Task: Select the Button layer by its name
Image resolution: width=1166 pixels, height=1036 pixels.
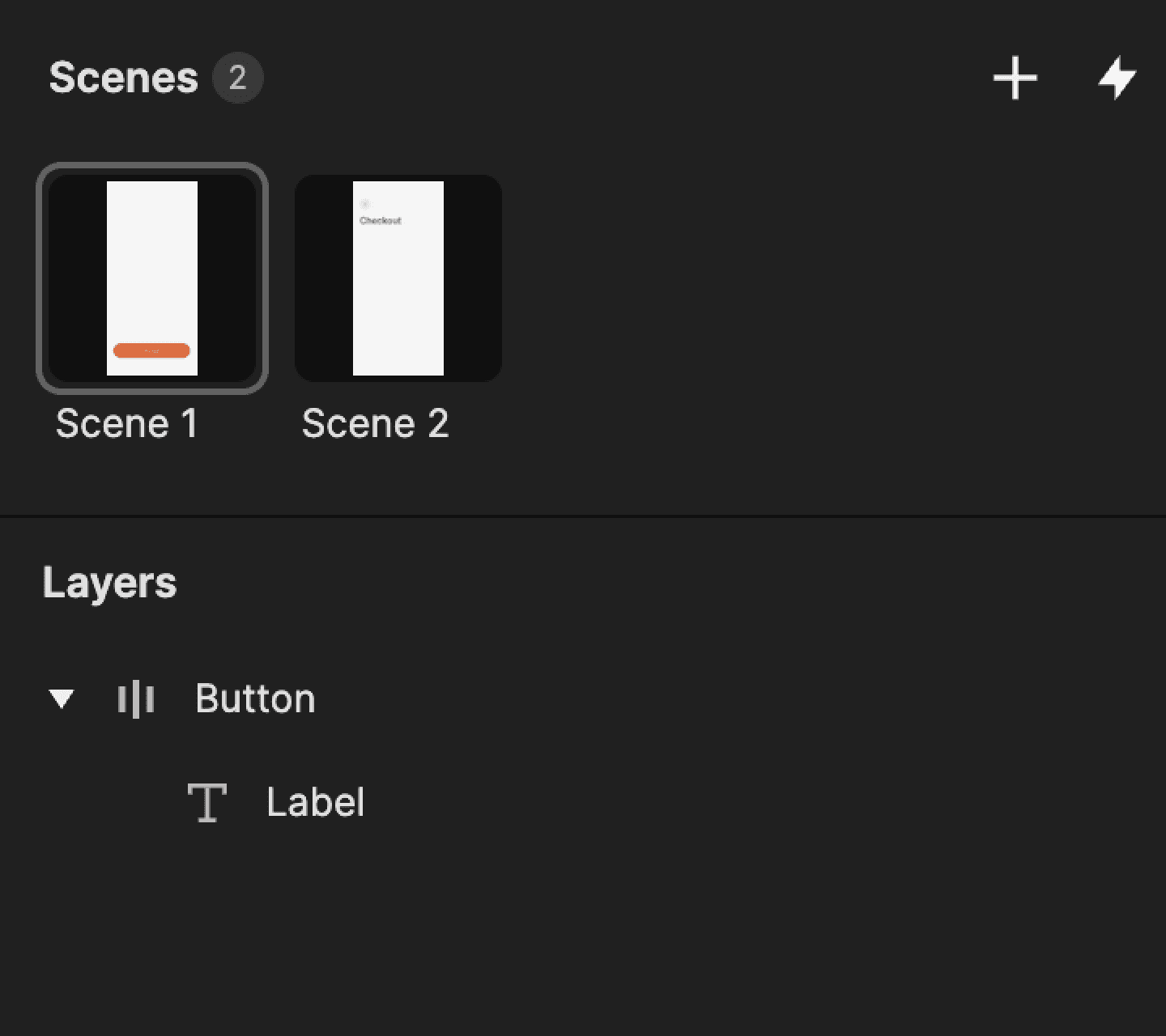Action: point(254,698)
